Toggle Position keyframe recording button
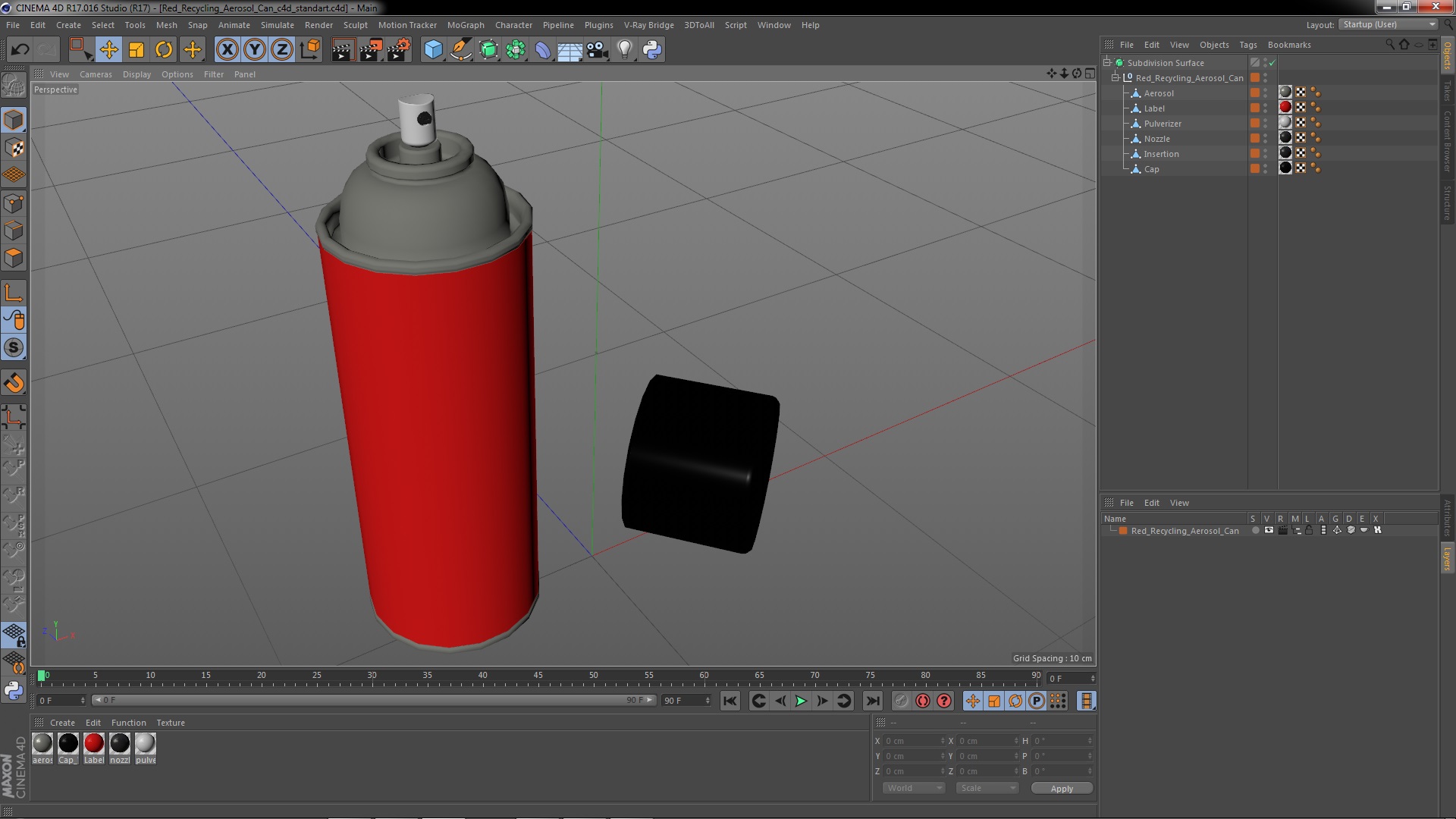This screenshot has height=819, width=1456. point(973,701)
